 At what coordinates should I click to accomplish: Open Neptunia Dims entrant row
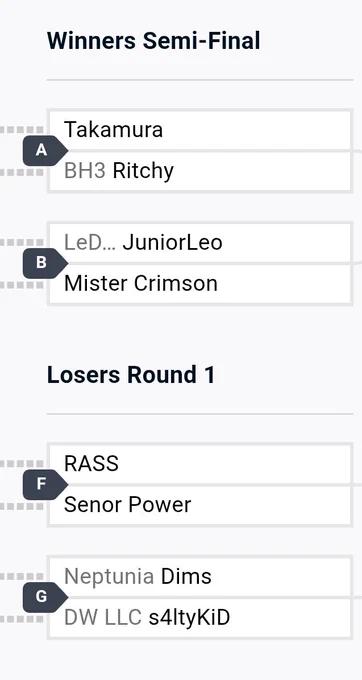pos(199,577)
